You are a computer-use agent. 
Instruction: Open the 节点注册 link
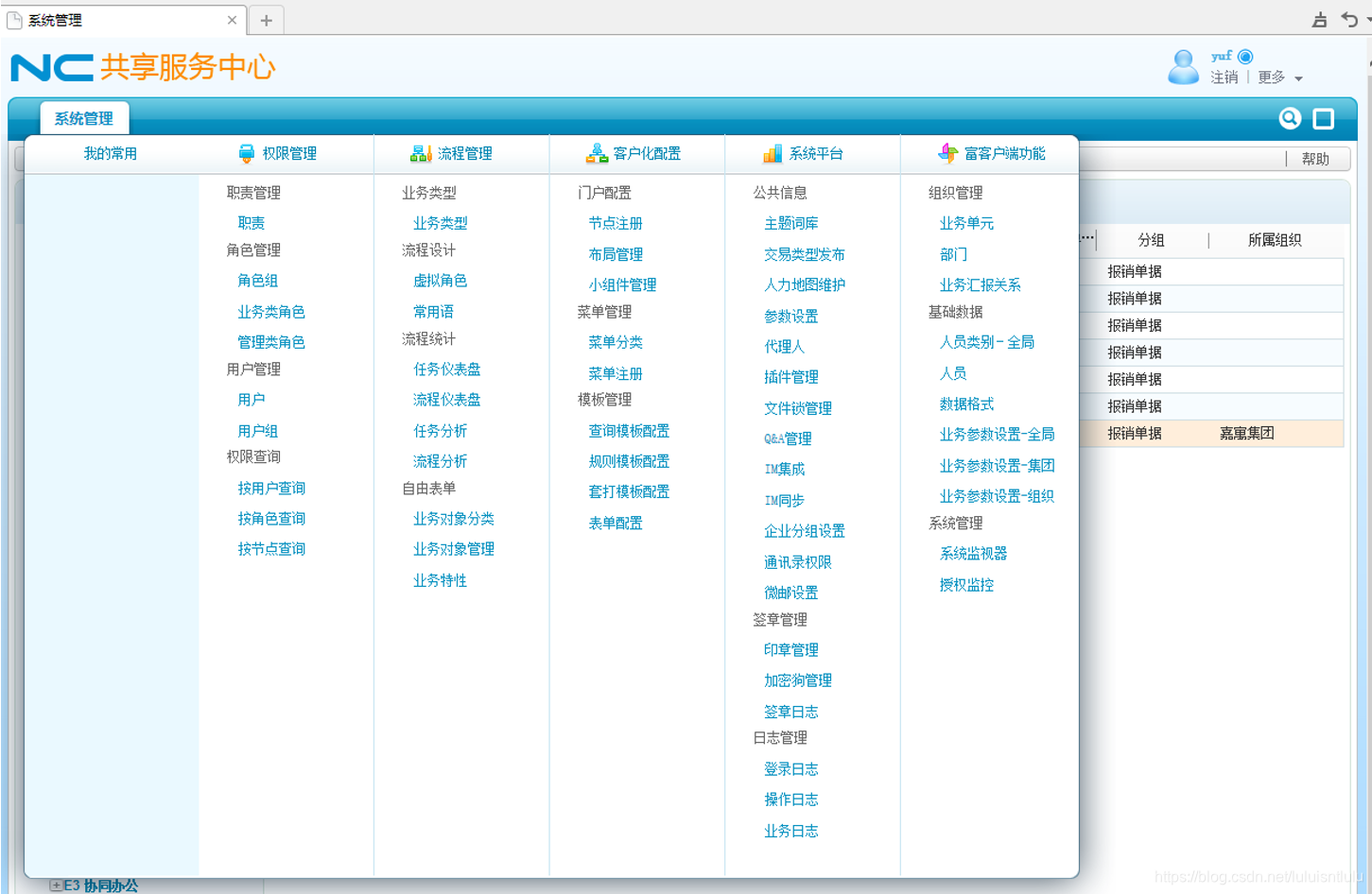click(616, 223)
